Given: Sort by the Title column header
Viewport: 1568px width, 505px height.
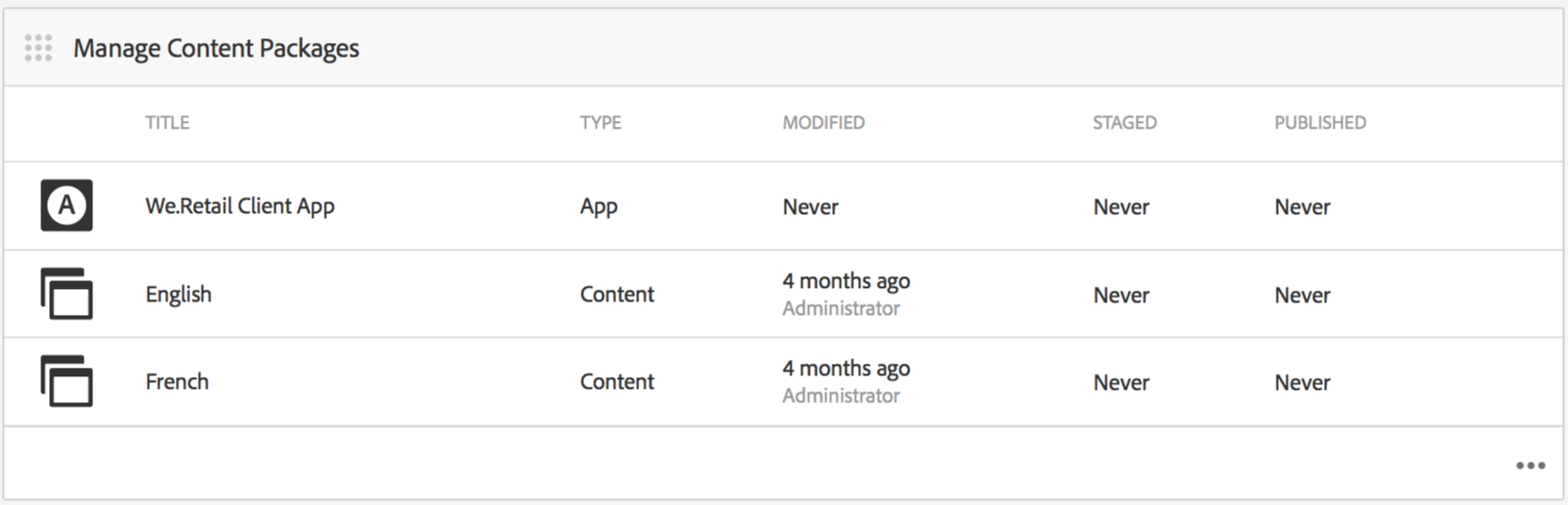Looking at the screenshot, I should pos(167,123).
